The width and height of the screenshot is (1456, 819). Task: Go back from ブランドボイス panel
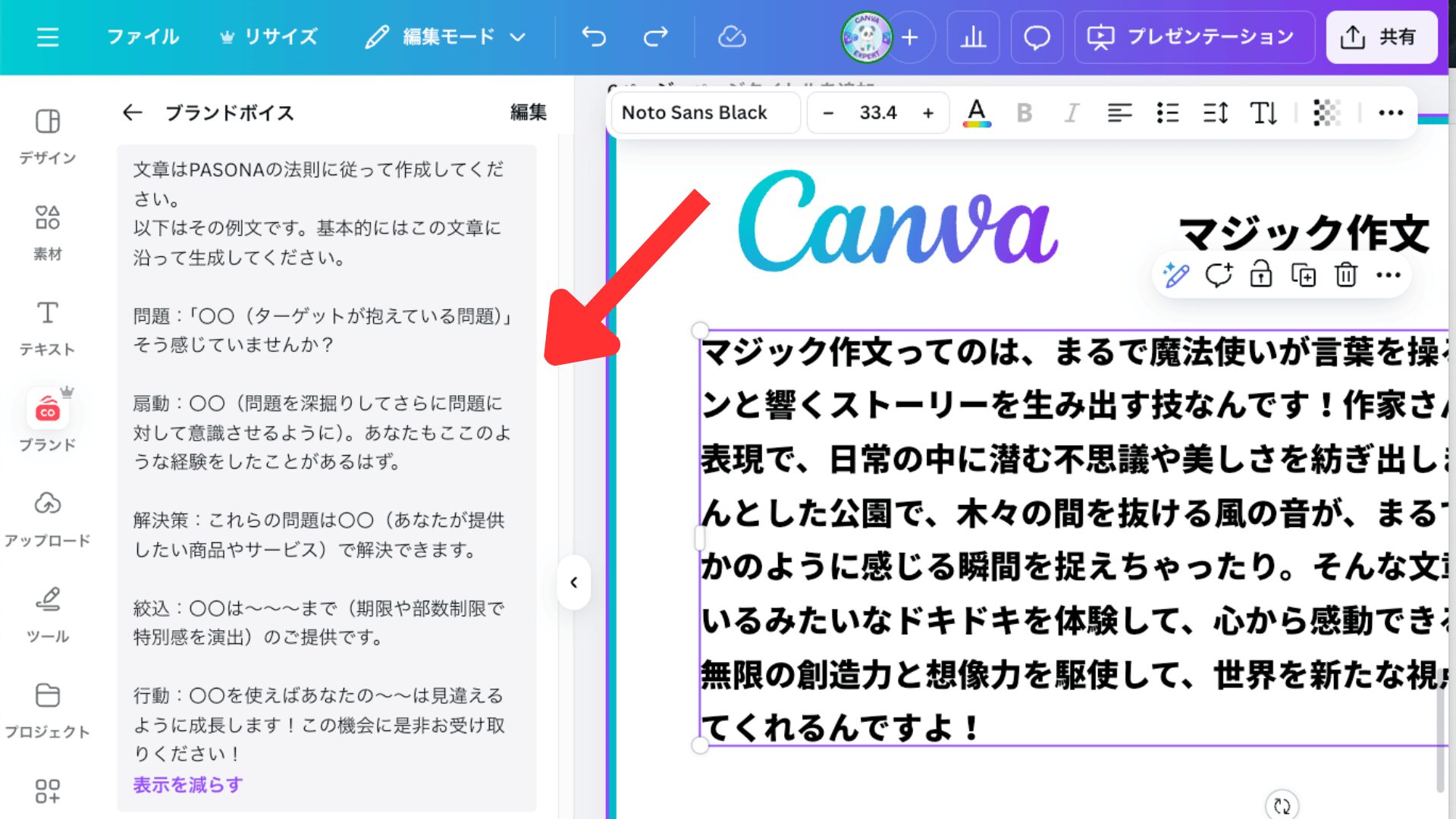click(132, 113)
